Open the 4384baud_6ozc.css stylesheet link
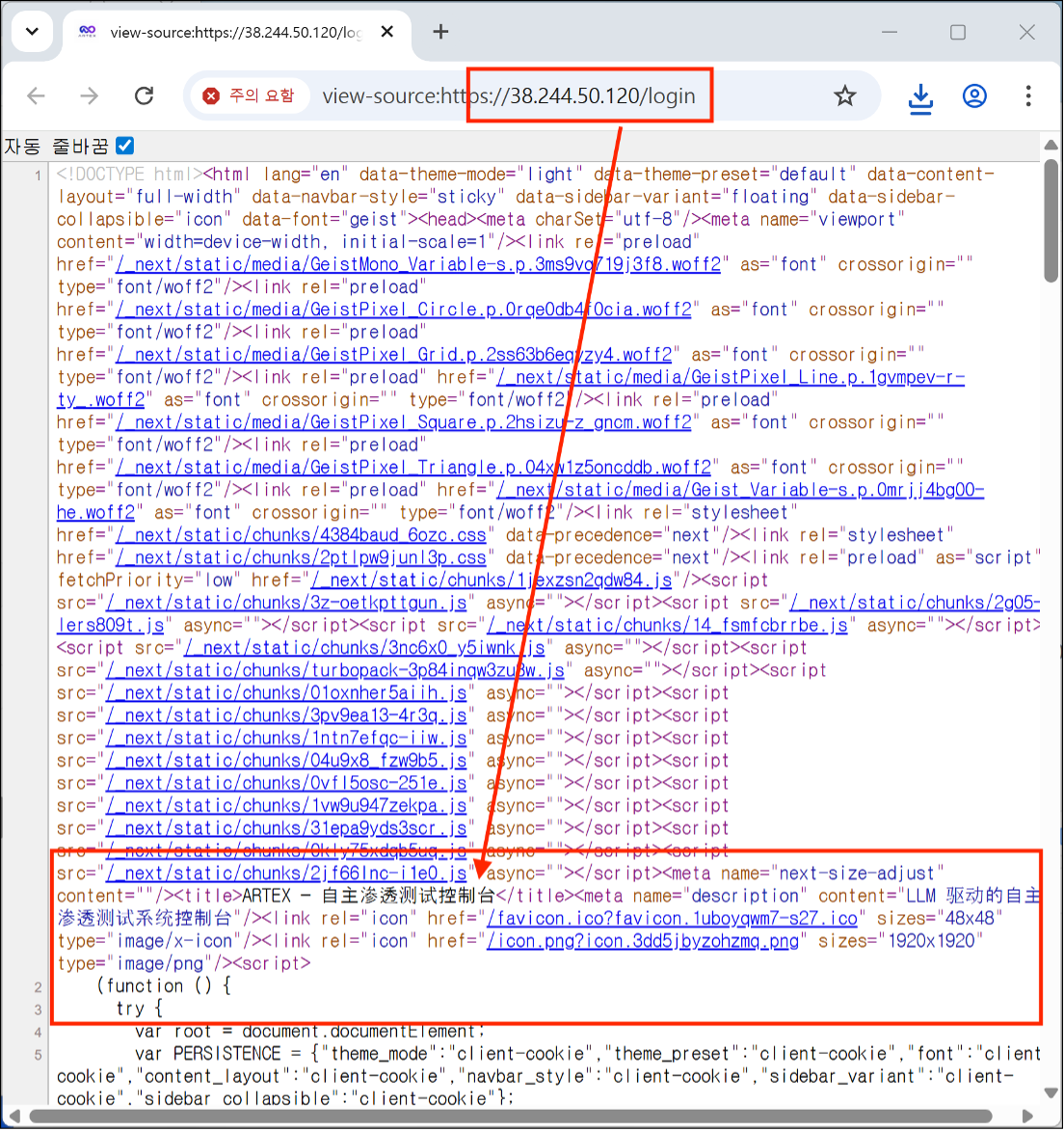The image size is (1064, 1131). (x=301, y=535)
